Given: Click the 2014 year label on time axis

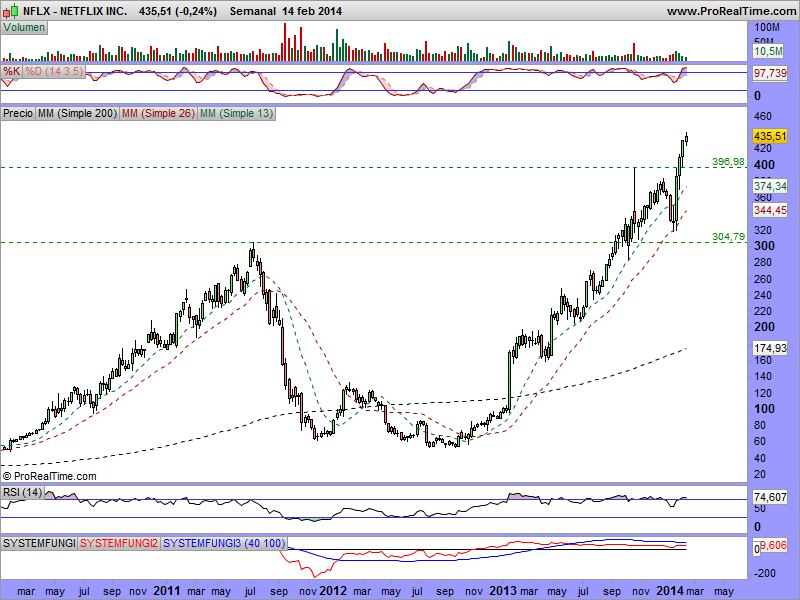Looking at the screenshot, I should tap(670, 591).
